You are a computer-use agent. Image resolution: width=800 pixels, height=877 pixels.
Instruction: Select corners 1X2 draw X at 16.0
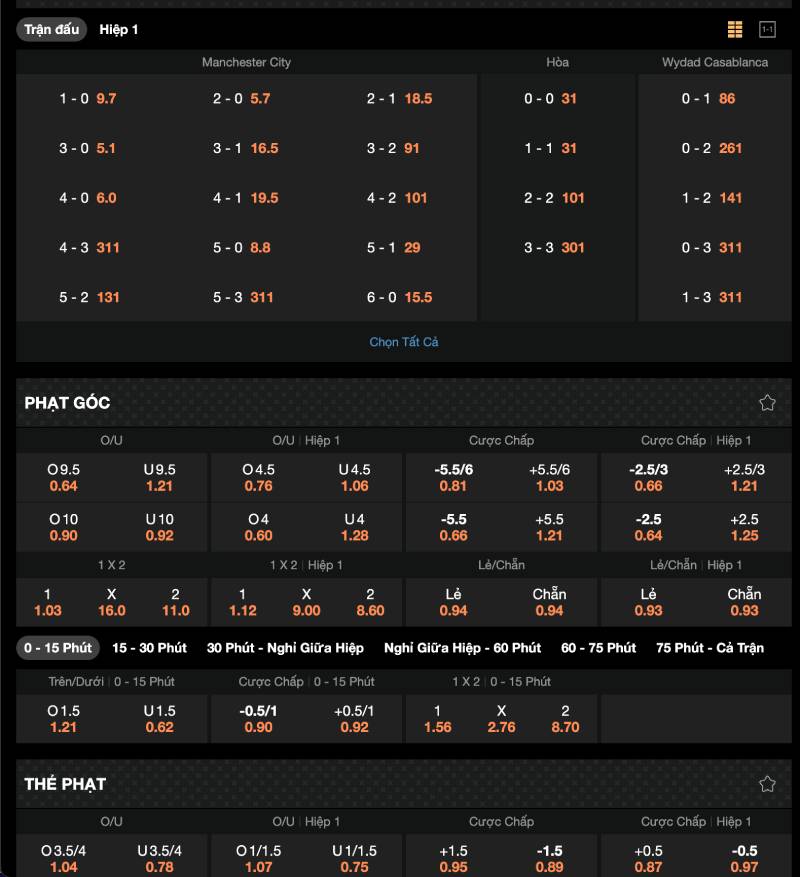(111, 602)
